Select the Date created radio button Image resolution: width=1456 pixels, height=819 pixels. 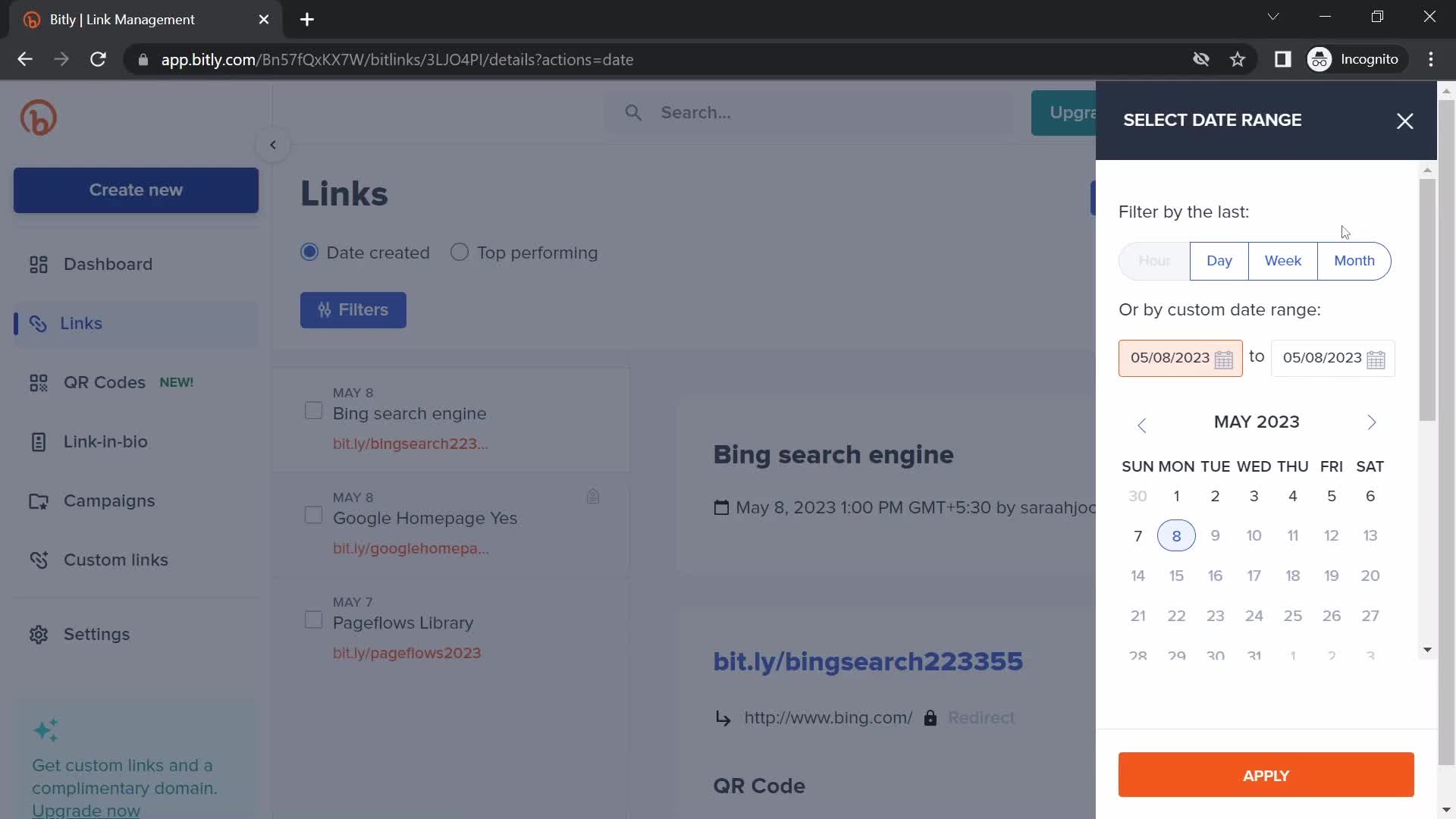point(309,252)
